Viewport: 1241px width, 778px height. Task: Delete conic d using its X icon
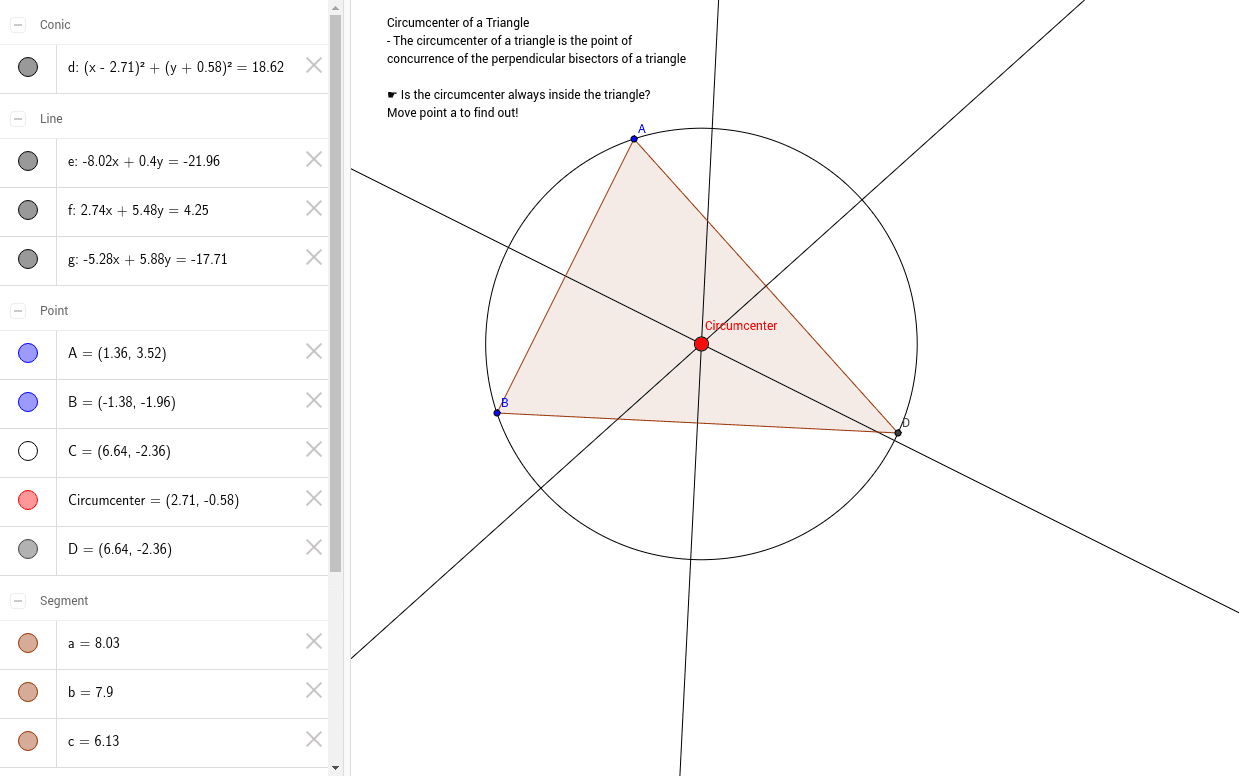(313, 66)
